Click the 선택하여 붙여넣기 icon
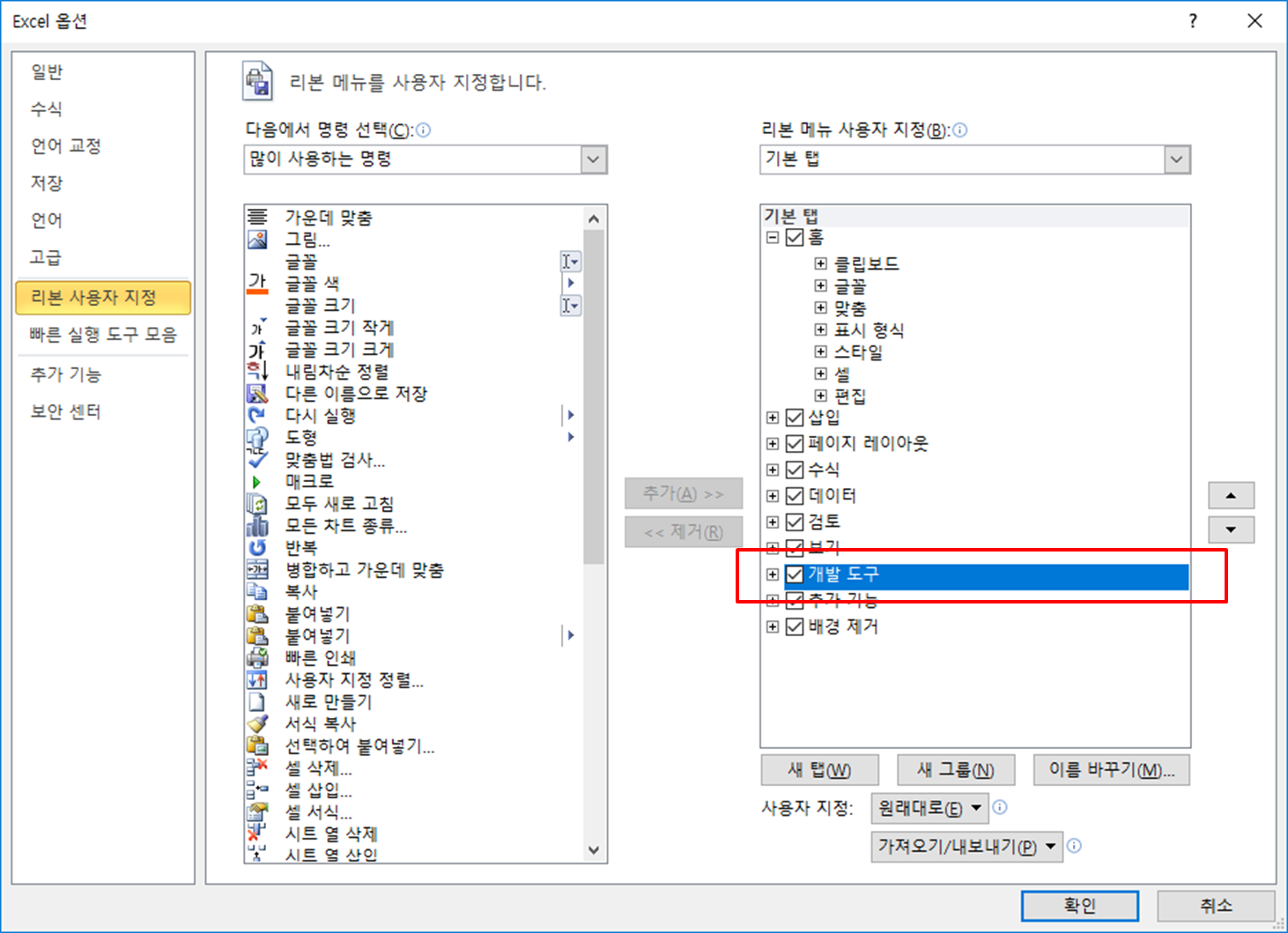The width and height of the screenshot is (1288, 933). click(257, 745)
